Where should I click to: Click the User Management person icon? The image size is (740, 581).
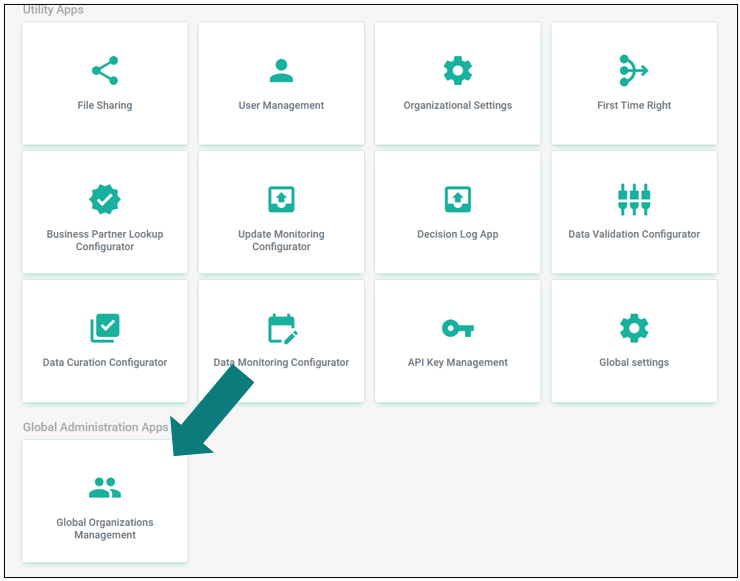coord(281,71)
